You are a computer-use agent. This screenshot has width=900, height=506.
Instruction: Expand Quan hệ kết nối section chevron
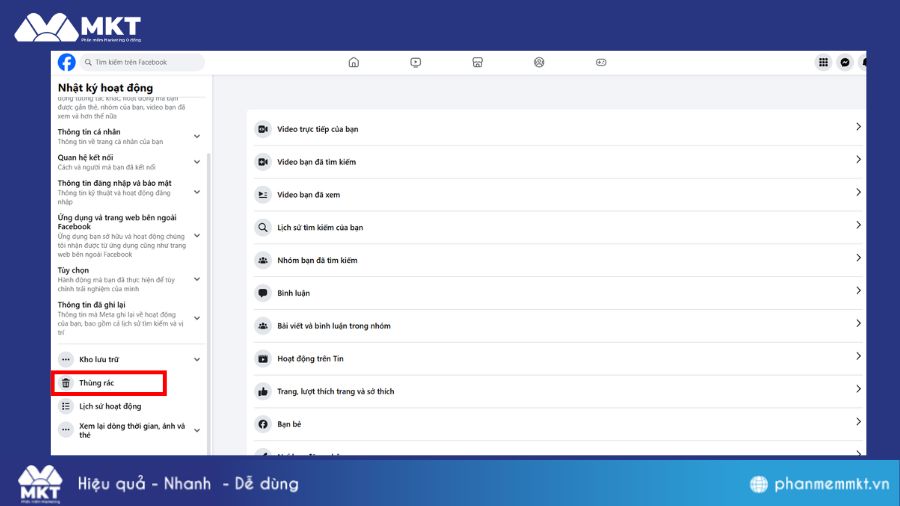[197, 162]
